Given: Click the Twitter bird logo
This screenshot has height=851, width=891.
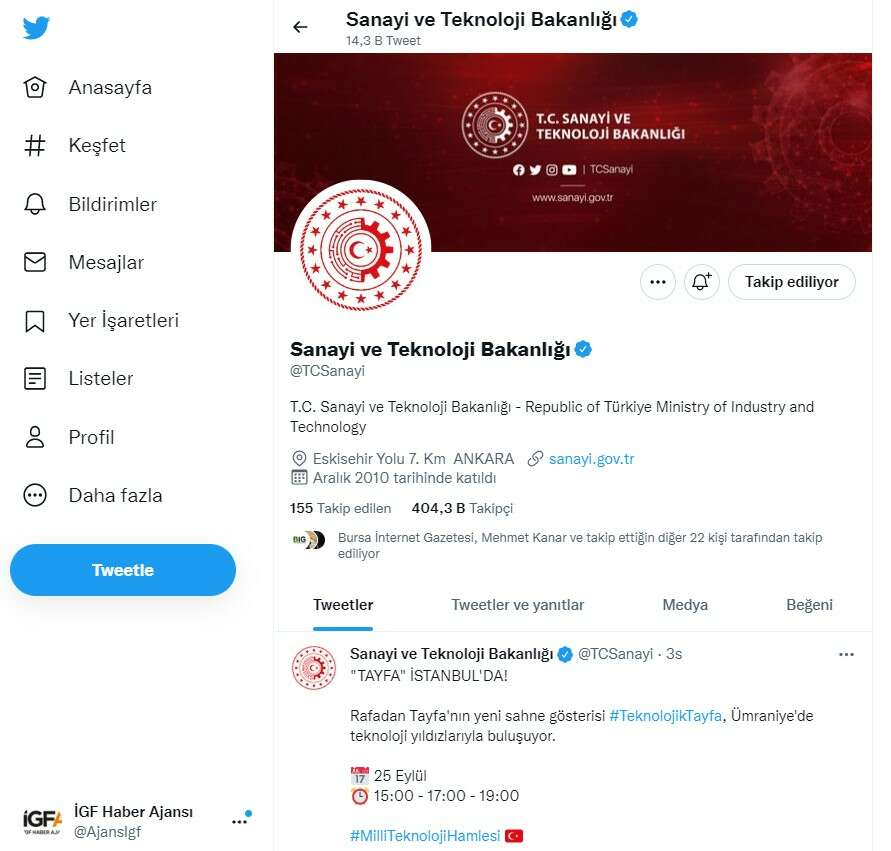Looking at the screenshot, I should [x=36, y=28].
